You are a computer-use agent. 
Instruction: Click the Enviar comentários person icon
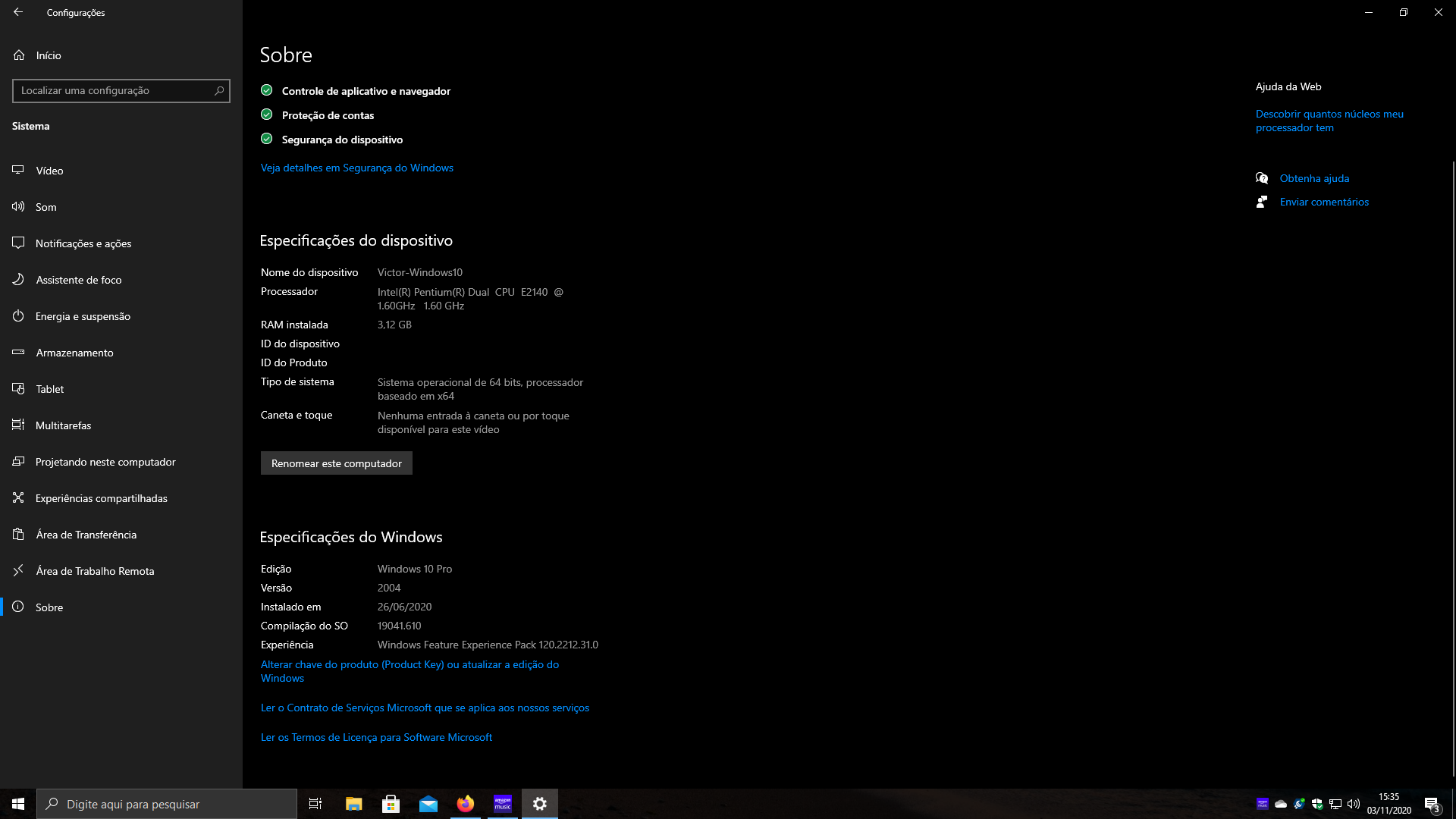tap(1262, 202)
